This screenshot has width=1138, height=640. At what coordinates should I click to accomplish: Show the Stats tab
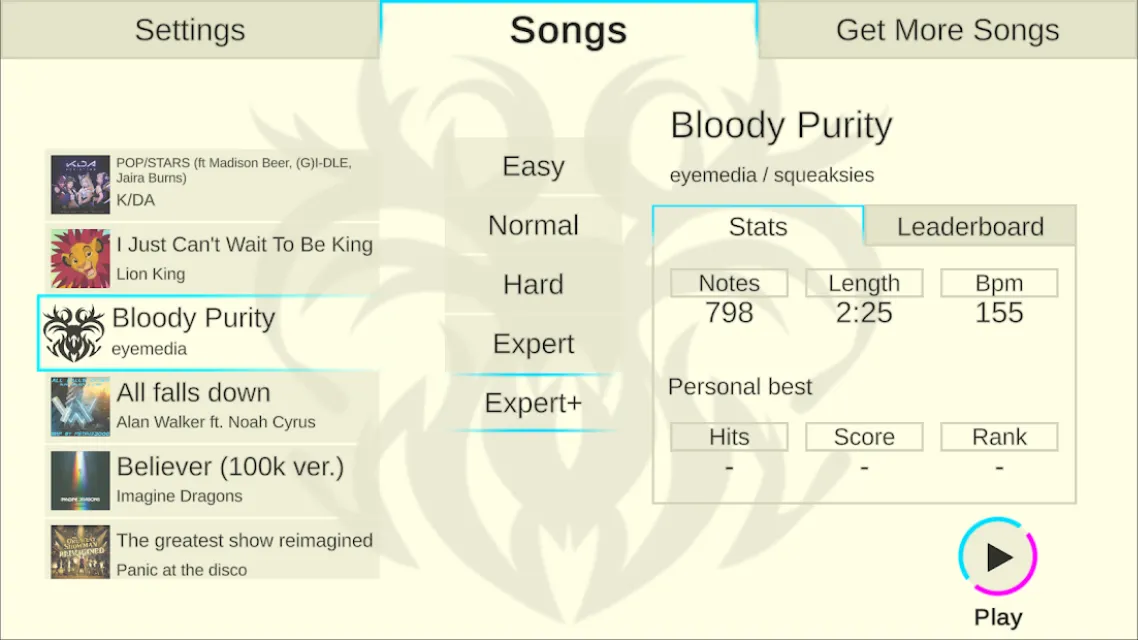pos(758,226)
